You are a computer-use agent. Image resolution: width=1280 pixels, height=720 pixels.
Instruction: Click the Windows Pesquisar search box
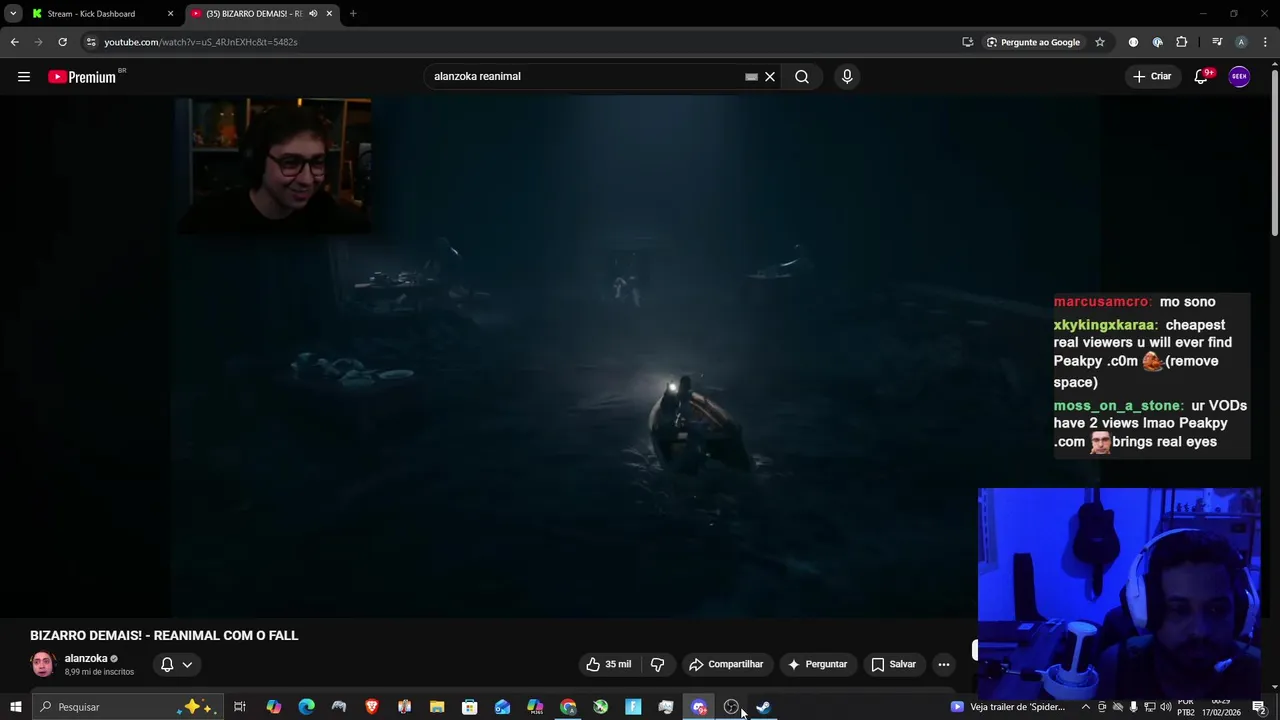tap(127, 707)
